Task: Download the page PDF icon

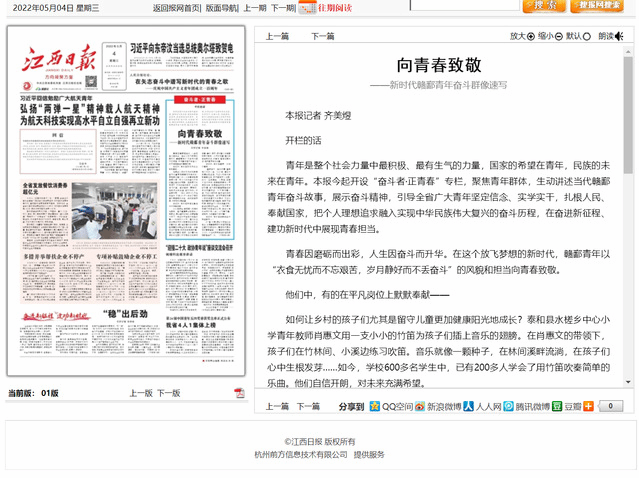Action: (239, 393)
